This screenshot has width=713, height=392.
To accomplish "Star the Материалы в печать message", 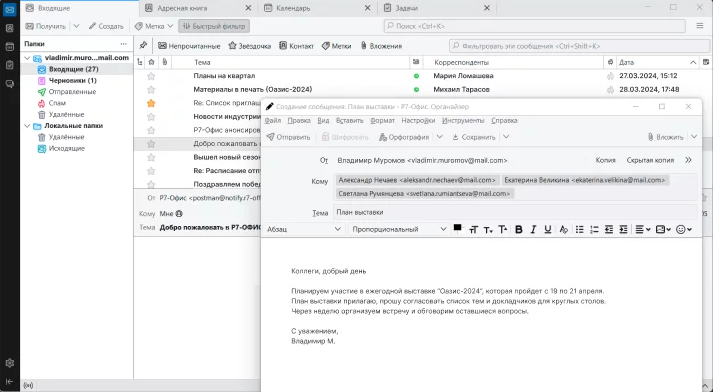I will click(151, 90).
